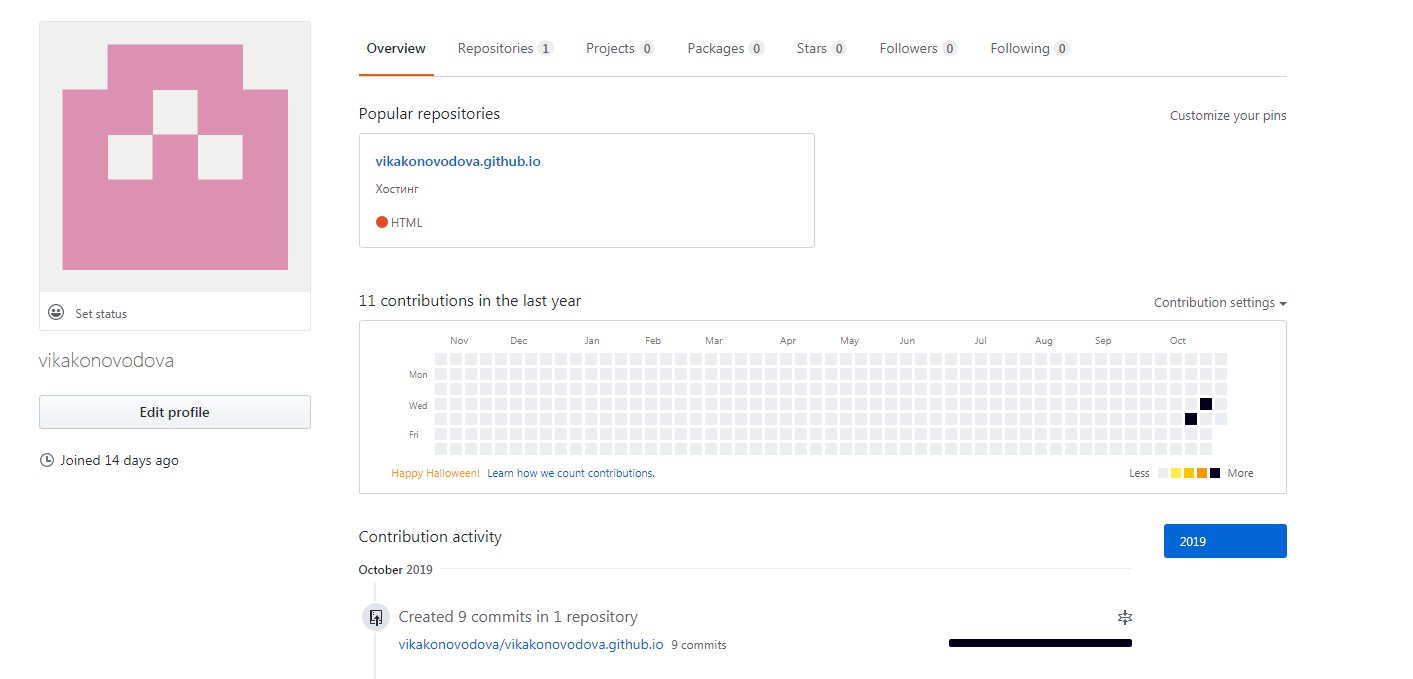Open the Stars tab
Image resolution: width=1413 pixels, height=679 pixels.
point(821,48)
